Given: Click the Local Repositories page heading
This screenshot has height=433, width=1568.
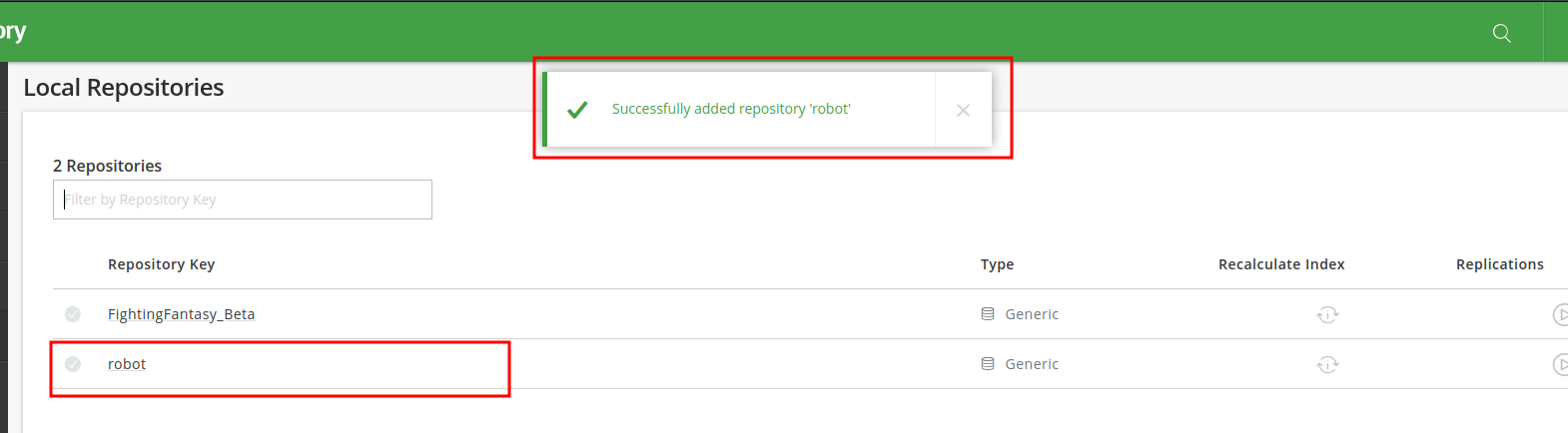Looking at the screenshot, I should [x=124, y=88].
